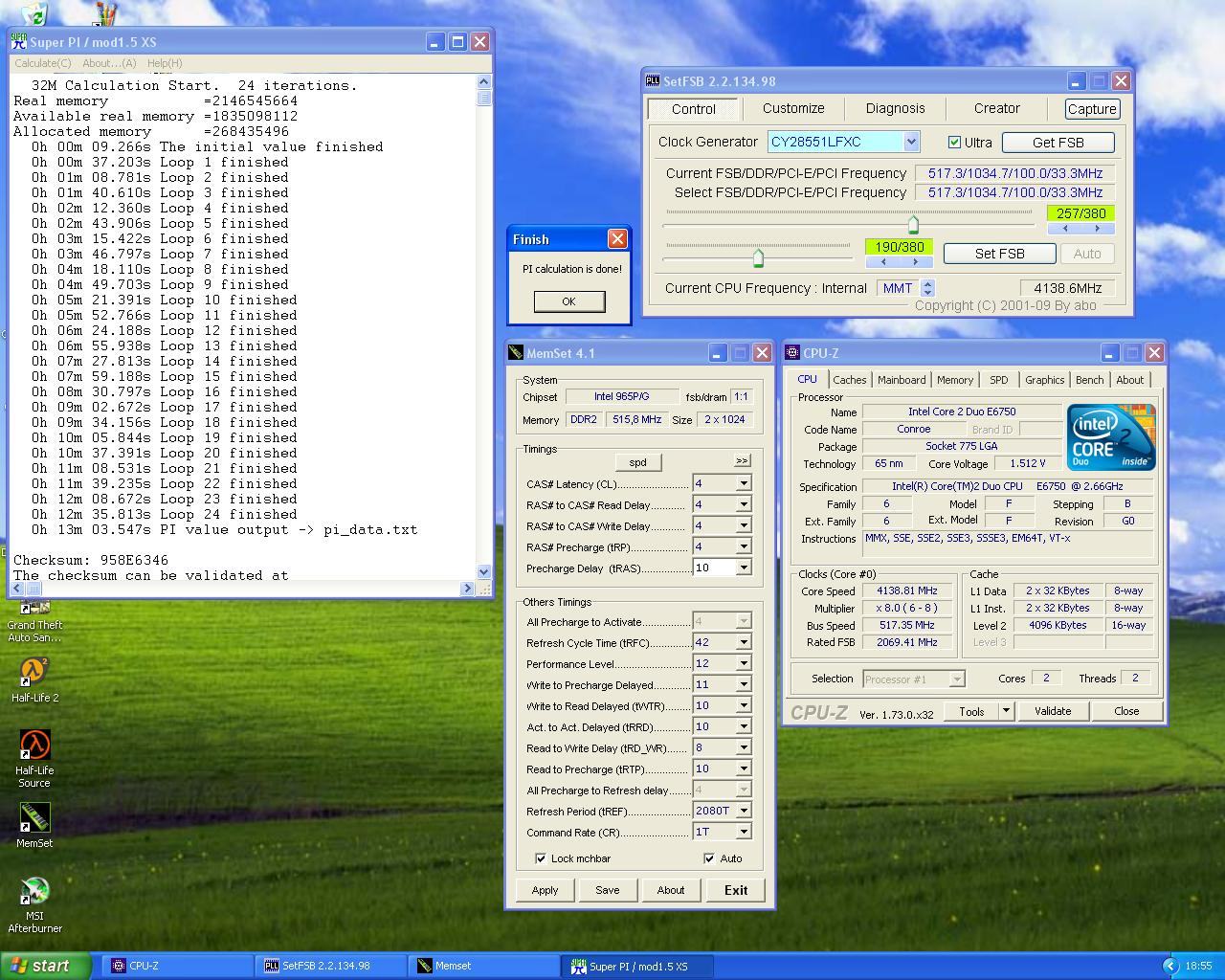Launch MSI Afterburner from the desktop
This screenshot has height=980, width=1225.
(x=34, y=904)
